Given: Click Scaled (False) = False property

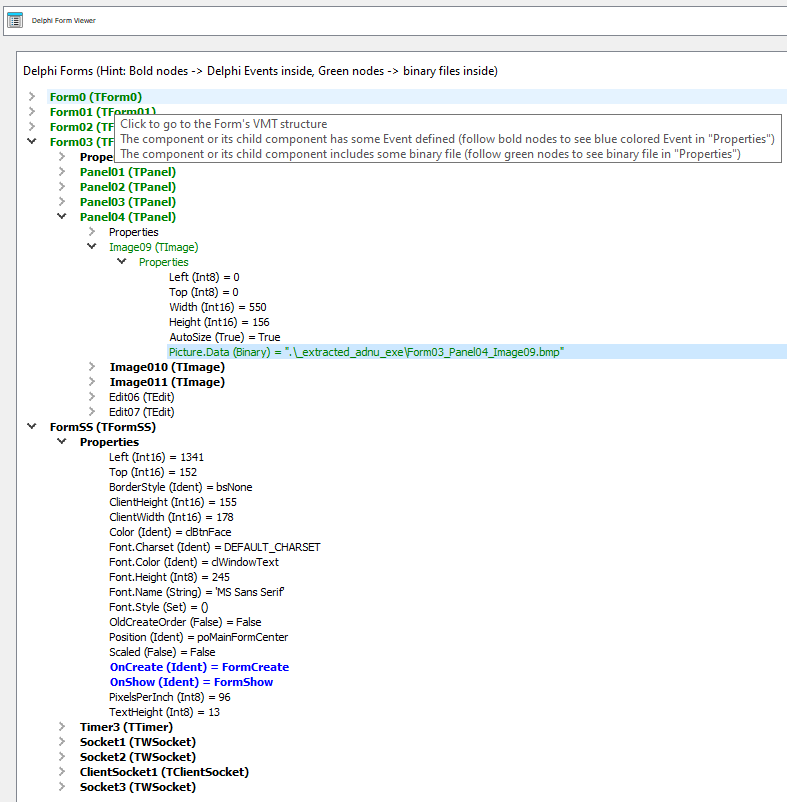Looking at the screenshot, I should pos(162,652).
